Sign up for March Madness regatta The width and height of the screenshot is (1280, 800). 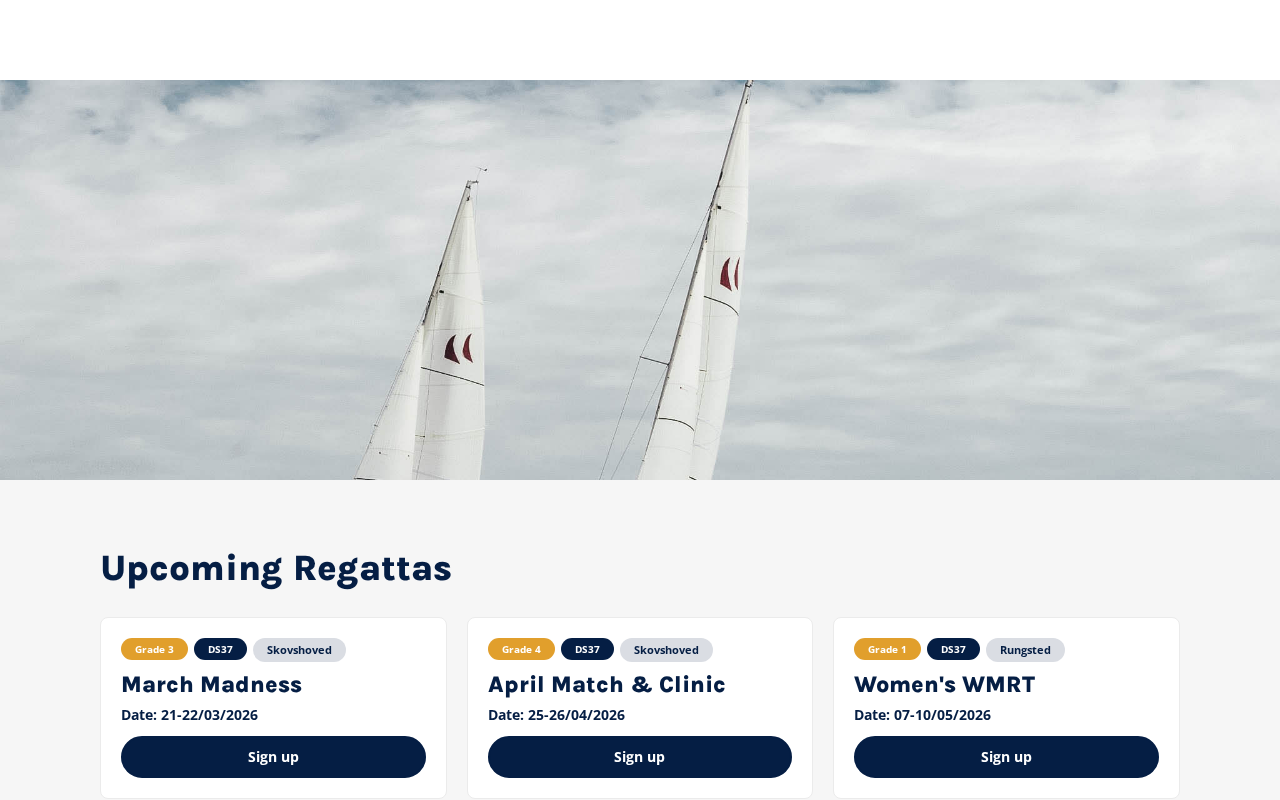(273, 757)
